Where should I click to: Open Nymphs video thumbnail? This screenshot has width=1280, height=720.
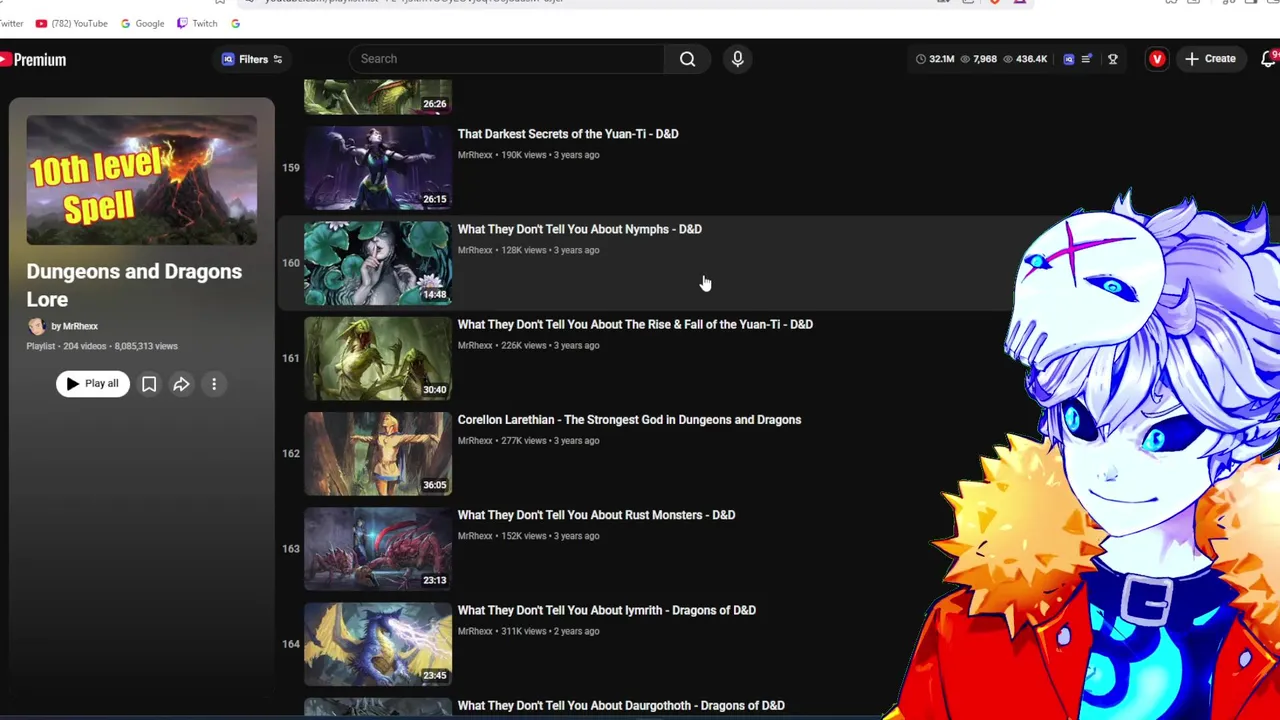click(378, 263)
